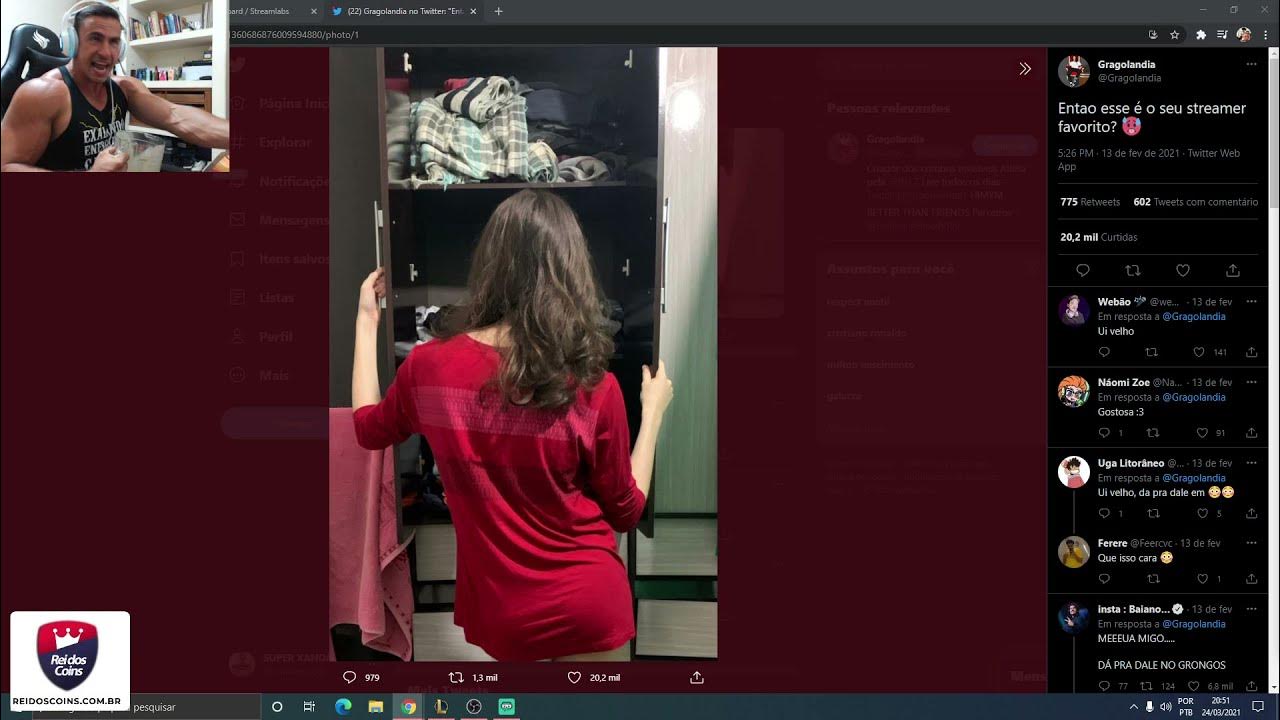1280x720 pixels.
Task: Like Uga Litorâneo's reply with 5 likes
Action: 1203,513
